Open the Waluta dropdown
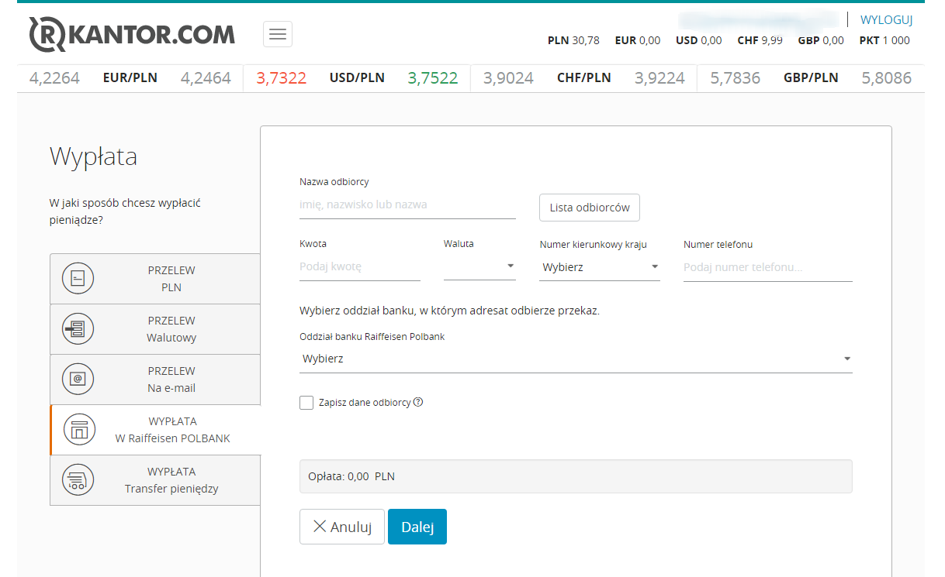 click(479, 266)
